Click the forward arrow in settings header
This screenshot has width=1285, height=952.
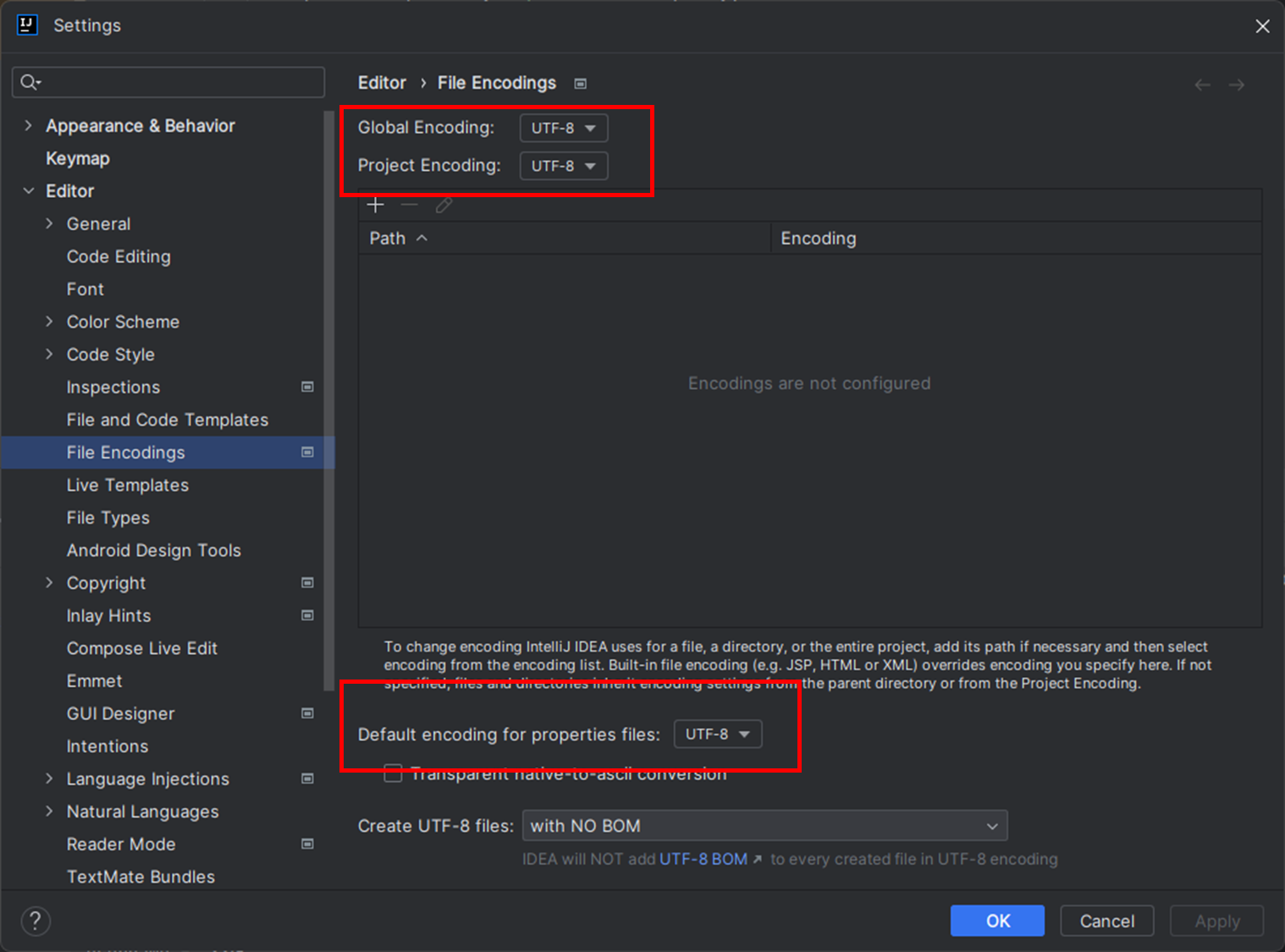(1237, 85)
